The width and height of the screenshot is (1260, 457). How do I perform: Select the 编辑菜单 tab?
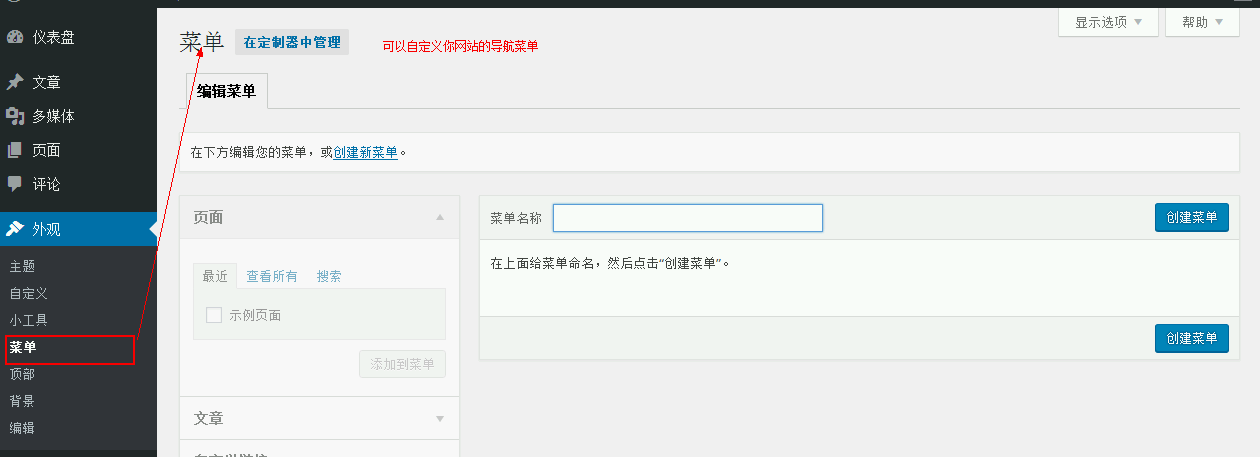pyautogui.click(x=226, y=91)
